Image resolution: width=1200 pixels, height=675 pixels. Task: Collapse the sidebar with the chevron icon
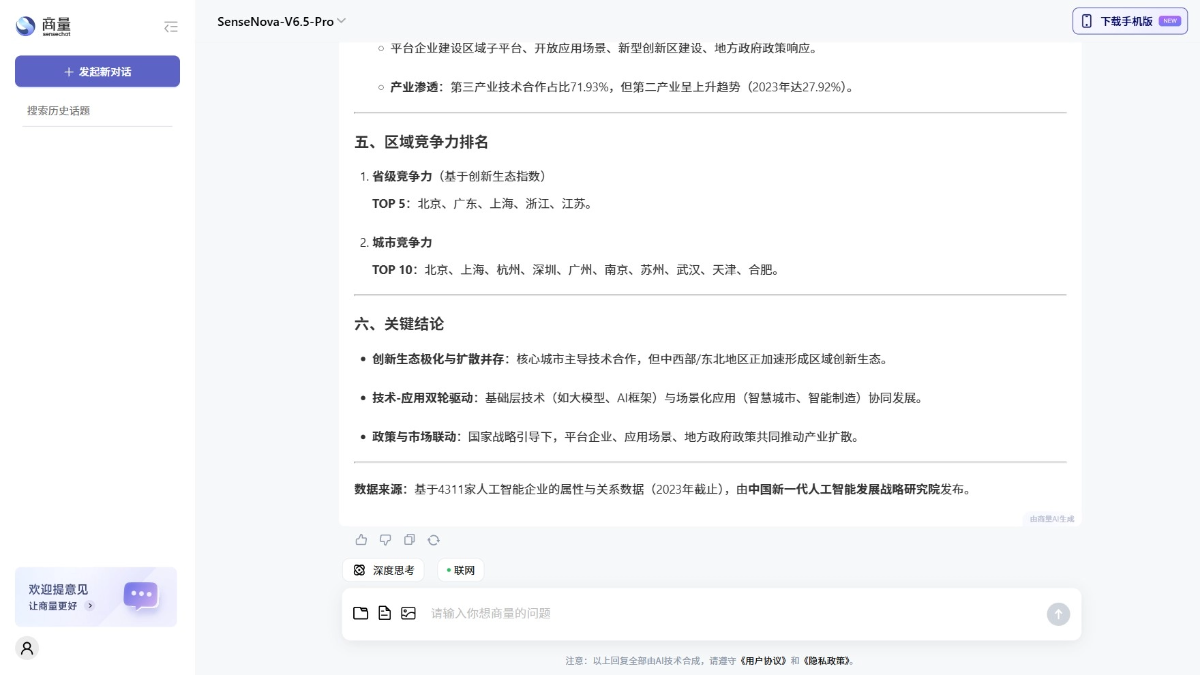(171, 27)
